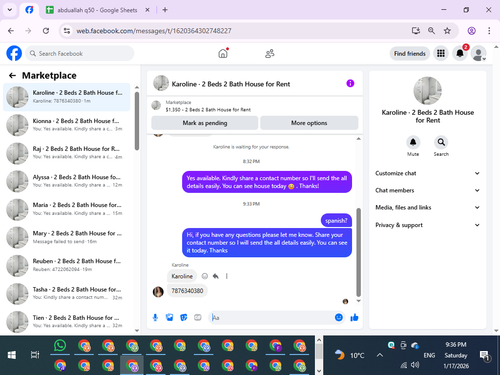Expand Privacy & support section
This screenshot has width=500, height=375.
428,225
